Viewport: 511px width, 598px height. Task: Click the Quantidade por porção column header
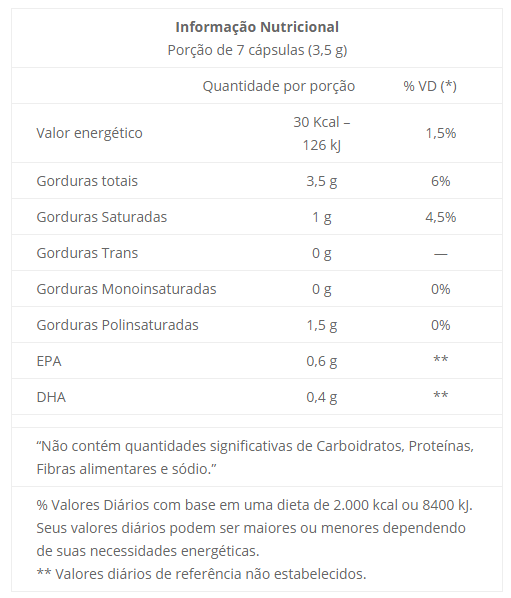(279, 86)
